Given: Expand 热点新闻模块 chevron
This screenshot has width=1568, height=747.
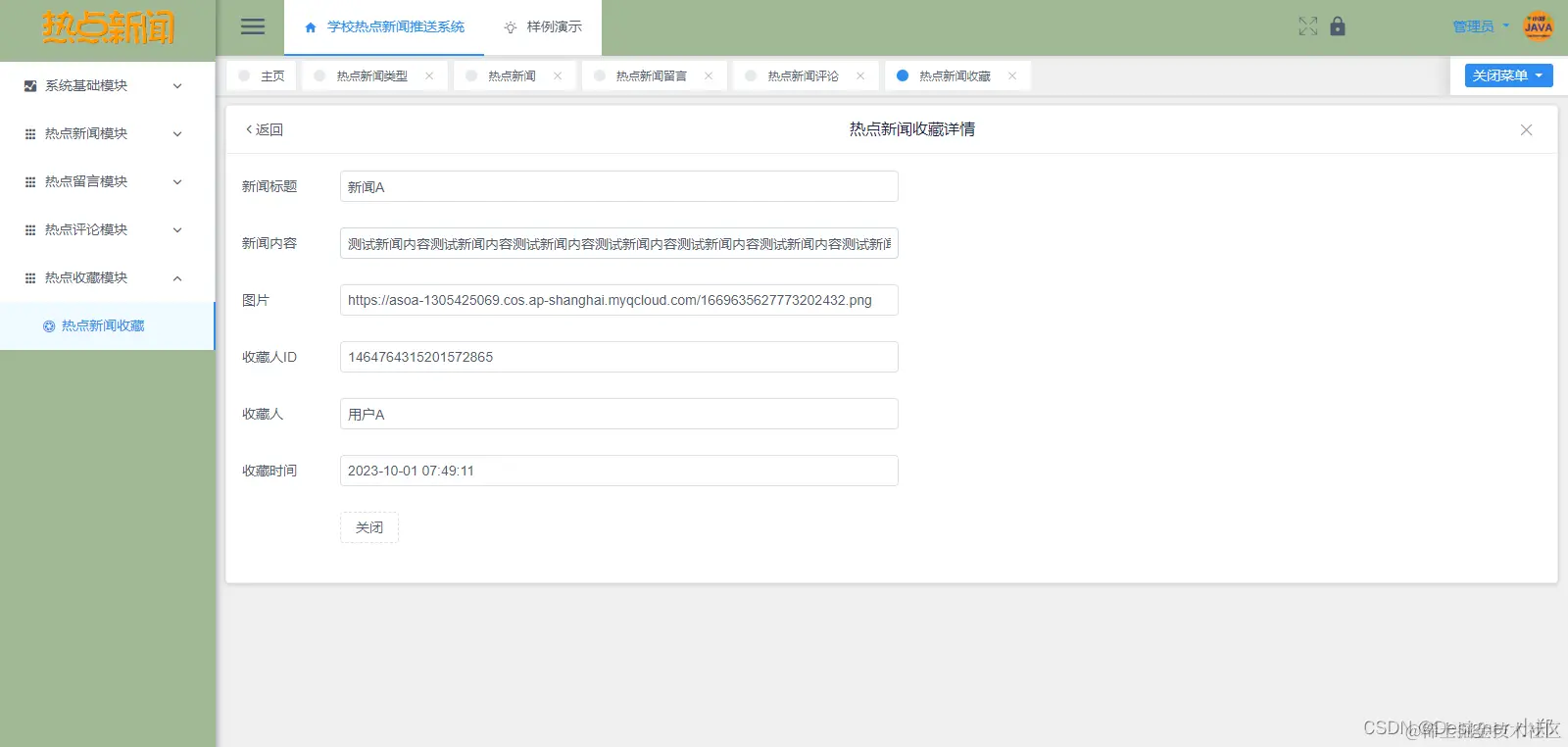Looking at the screenshot, I should [177, 134].
